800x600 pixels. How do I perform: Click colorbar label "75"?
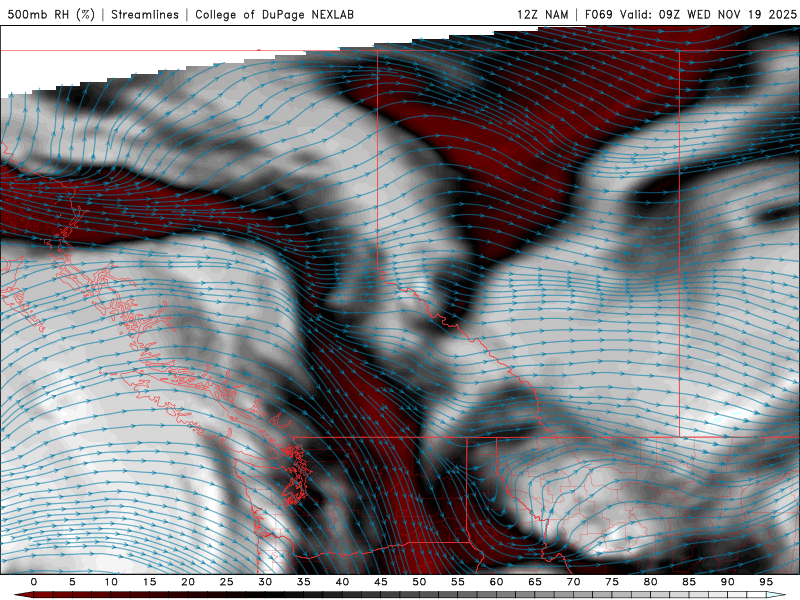[612, 582]
